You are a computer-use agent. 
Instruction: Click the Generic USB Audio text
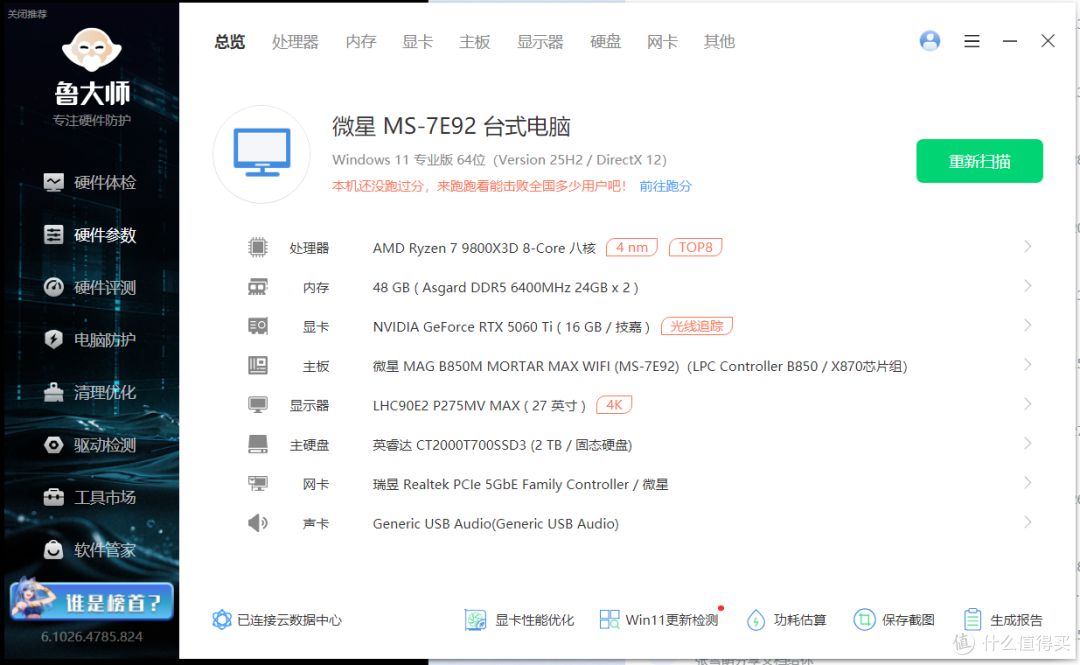point(496,524)
